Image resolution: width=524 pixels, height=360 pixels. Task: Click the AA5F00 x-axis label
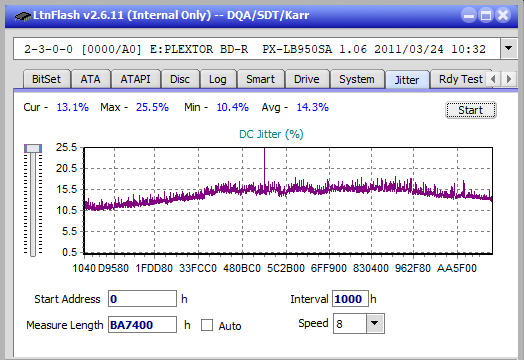point(457,268)
